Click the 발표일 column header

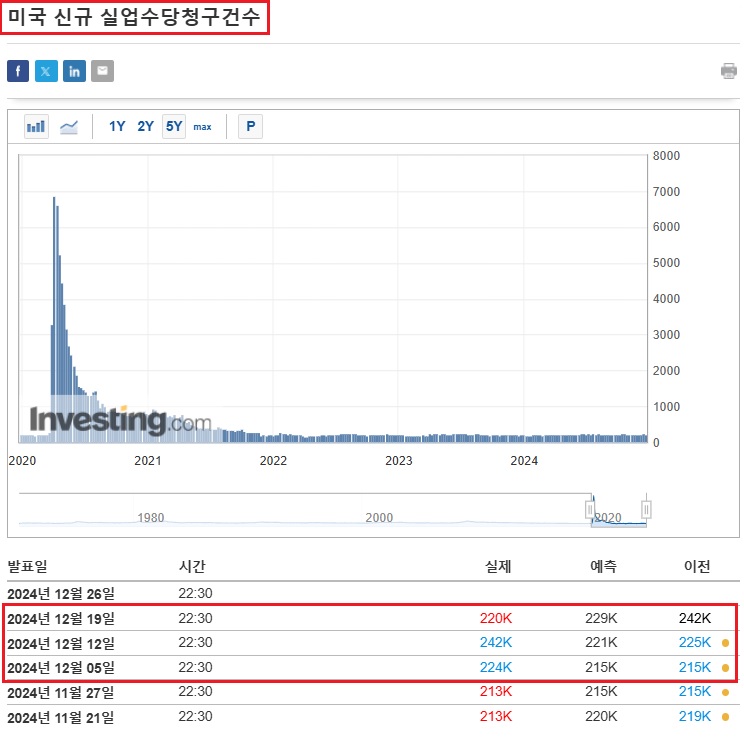(x=28, y=566)
